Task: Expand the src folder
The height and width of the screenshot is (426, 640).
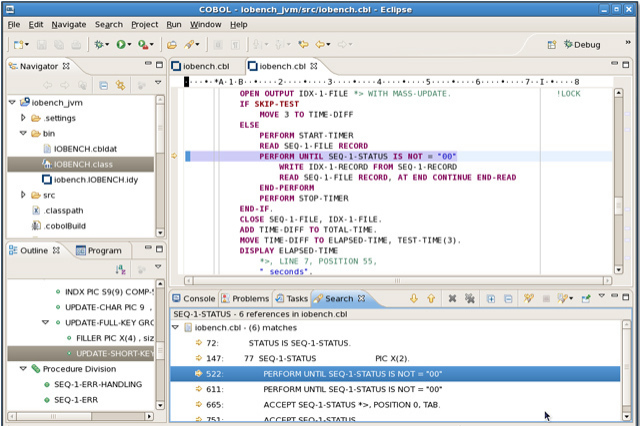Action: click(23, 195)
